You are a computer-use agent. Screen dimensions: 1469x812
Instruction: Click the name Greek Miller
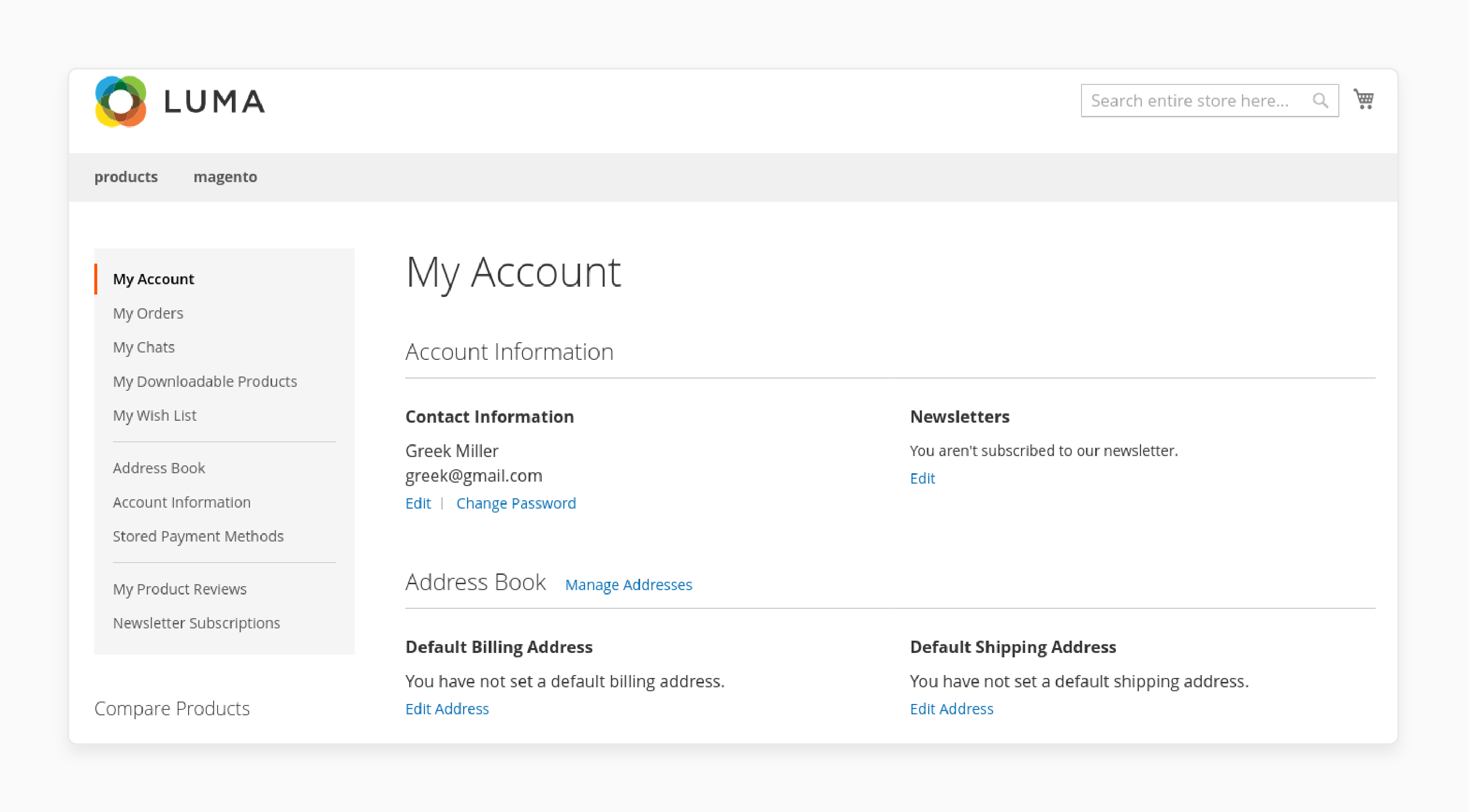[x=452, y=451]
